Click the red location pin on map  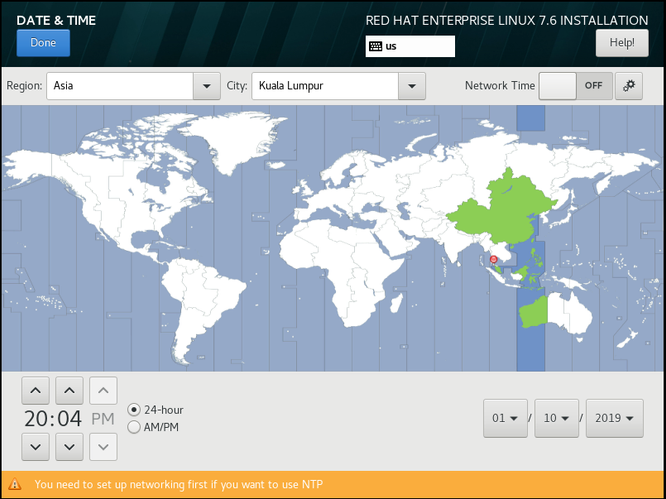point(493,259)
